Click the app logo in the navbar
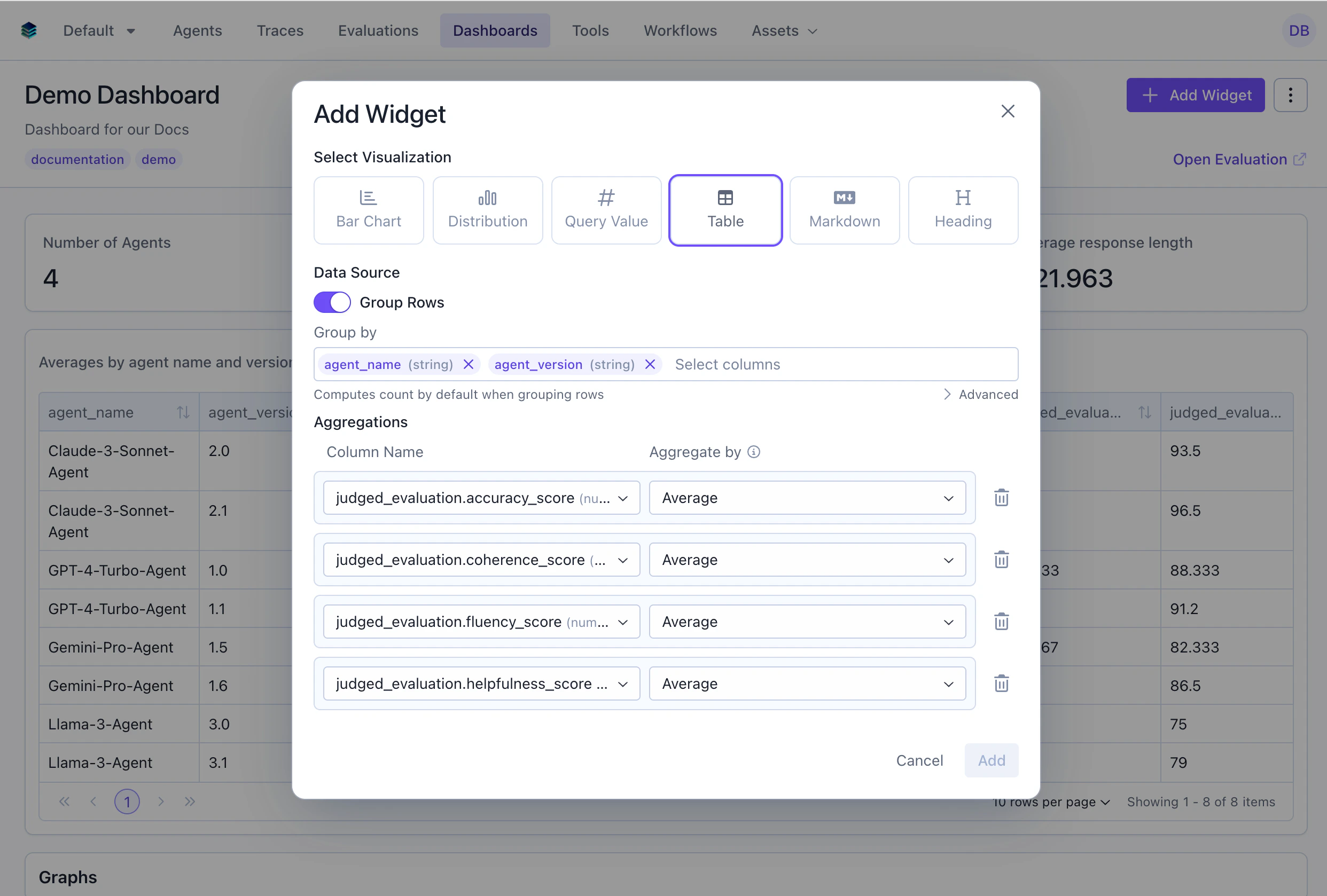1327x896 pixels. click(x=28, y=30)
